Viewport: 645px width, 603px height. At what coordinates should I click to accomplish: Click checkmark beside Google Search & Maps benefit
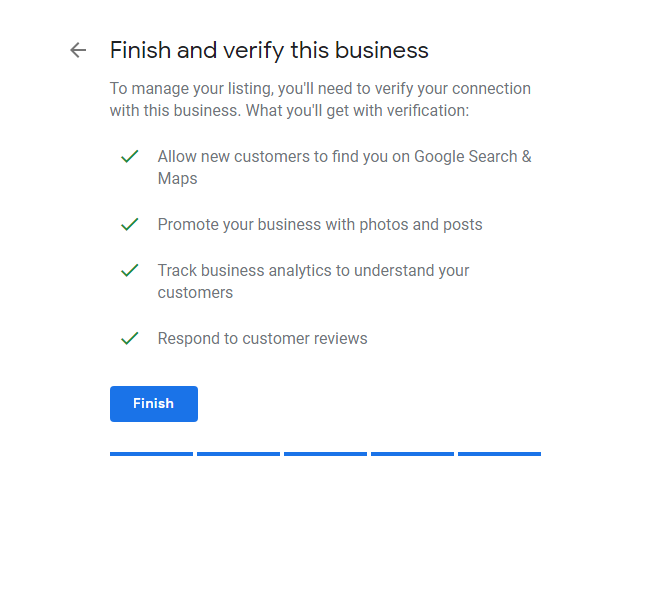(x=130, y=156)
